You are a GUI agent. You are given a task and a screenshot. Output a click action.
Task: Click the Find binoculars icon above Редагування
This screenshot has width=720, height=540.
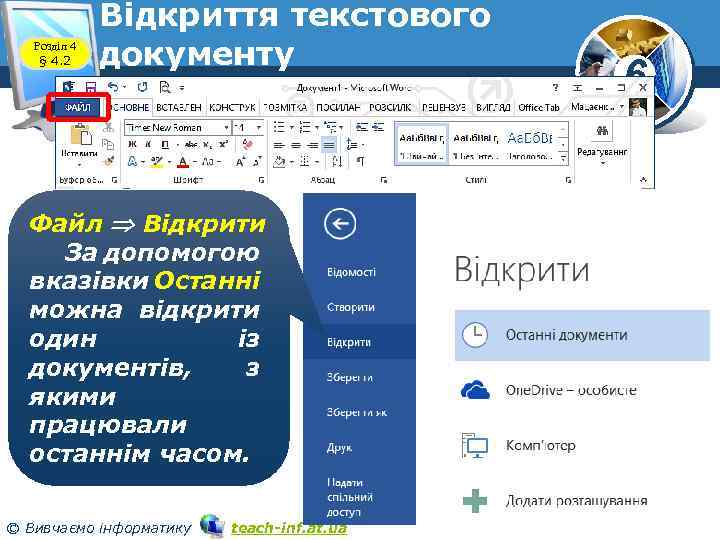pos(602,131)
